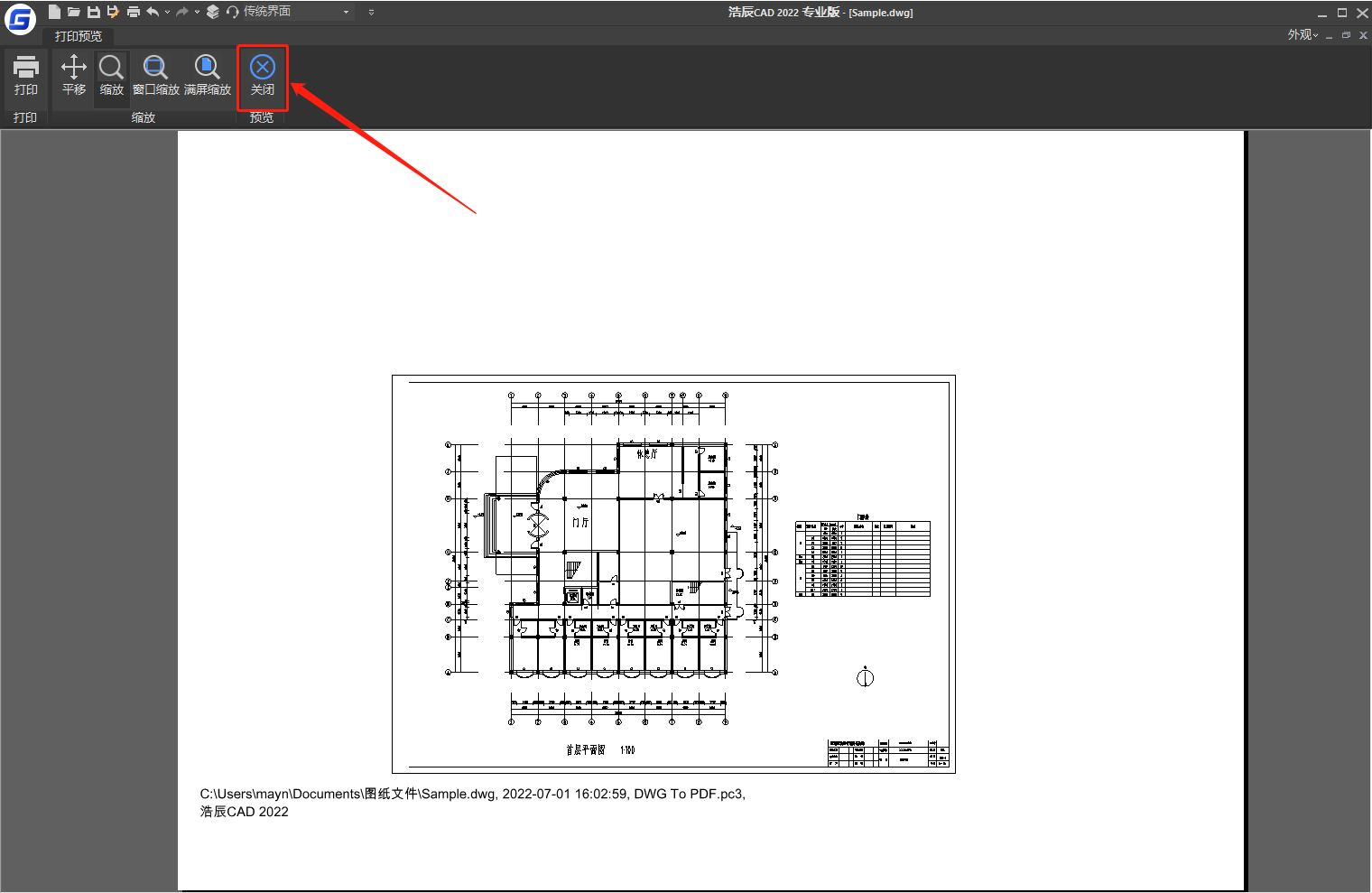Click the Open folder icon in quick access toolbar
This screenshot has height=893, width=1372.
point(74,12)
